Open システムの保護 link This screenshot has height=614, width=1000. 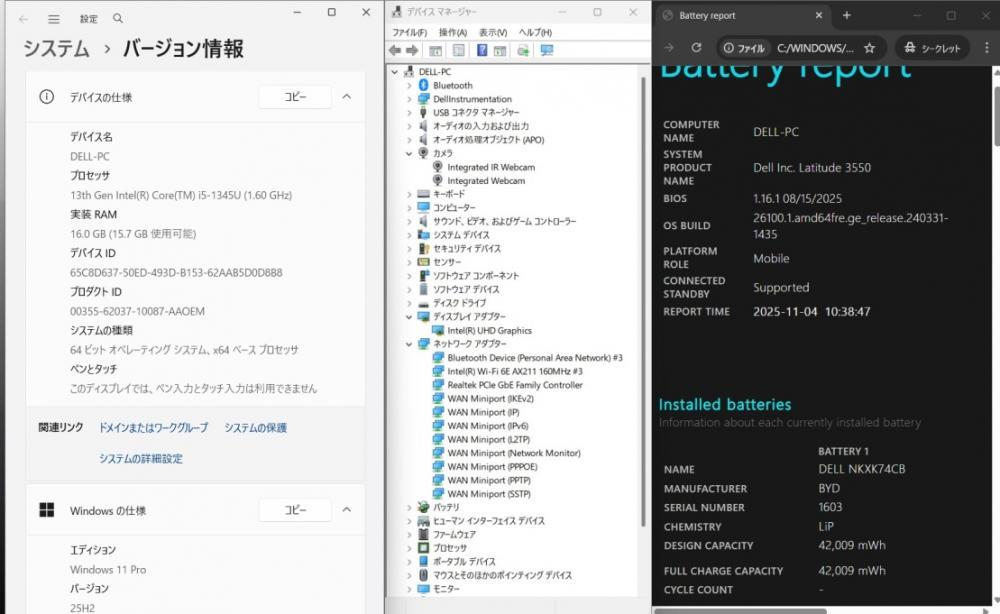[255, 428]
